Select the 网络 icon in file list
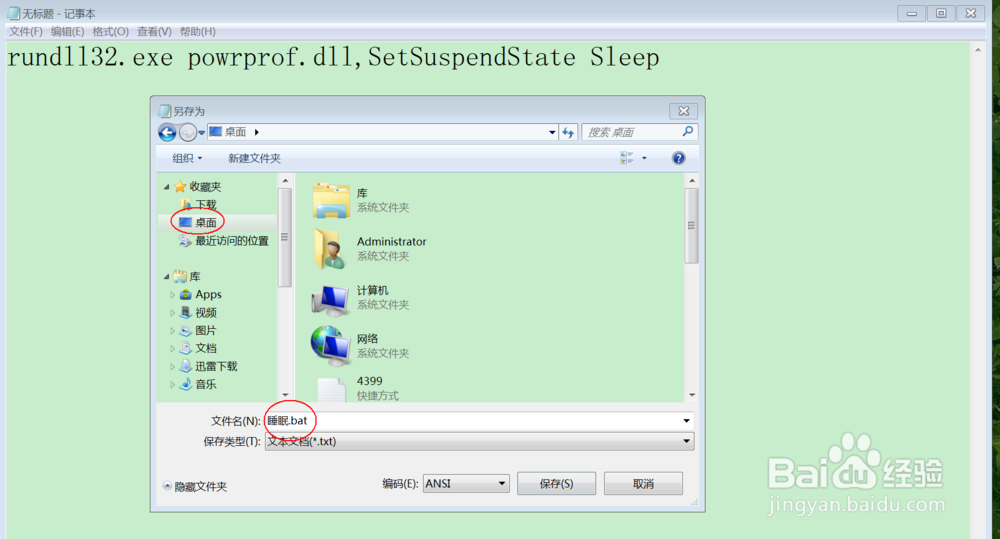Viewport: 1000px width, 539px height. pyautogui.click(x=330, y=346)
